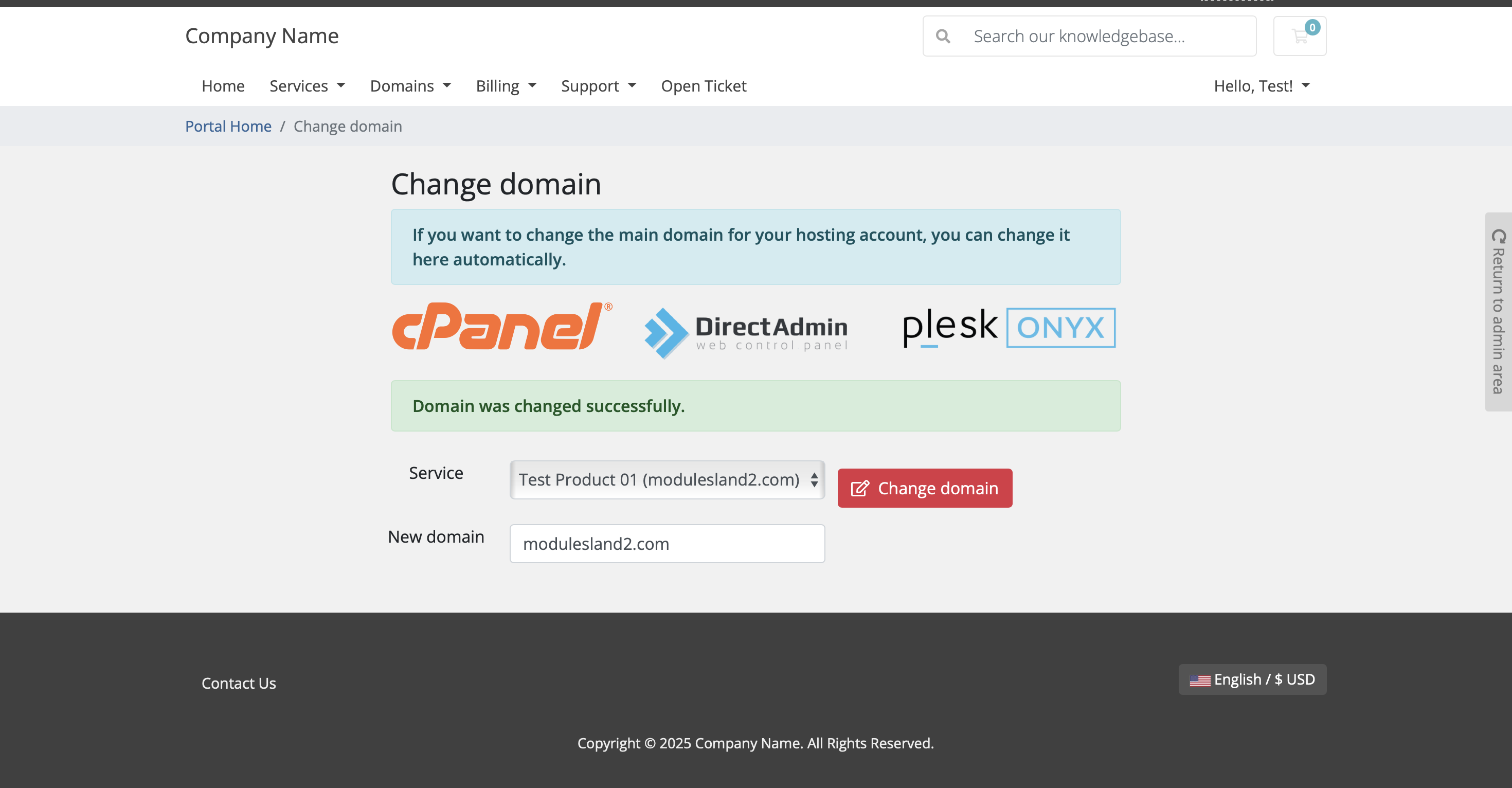The width and height of the screenshot is (1512, 788).
Task: Click the 'Change domain' page heading
Action: (496, 184)
